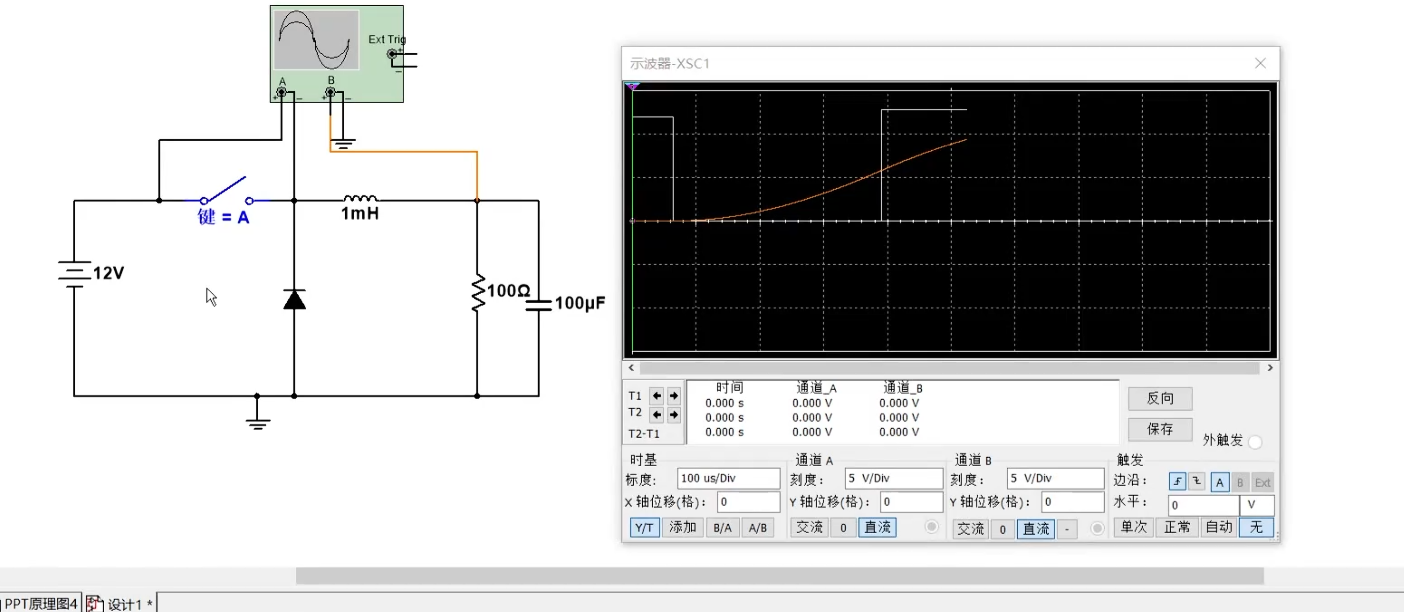Click the 保存 button

(x=1160, y=429)
